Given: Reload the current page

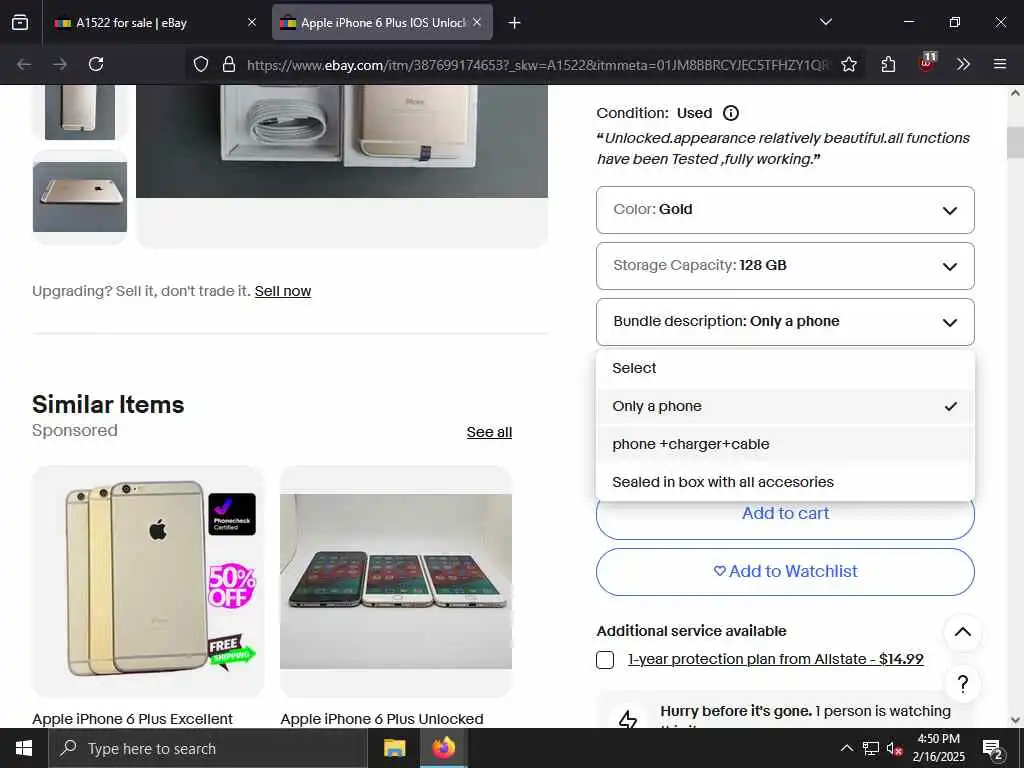Looking at the screenshot, I should (x=96, y=64).
